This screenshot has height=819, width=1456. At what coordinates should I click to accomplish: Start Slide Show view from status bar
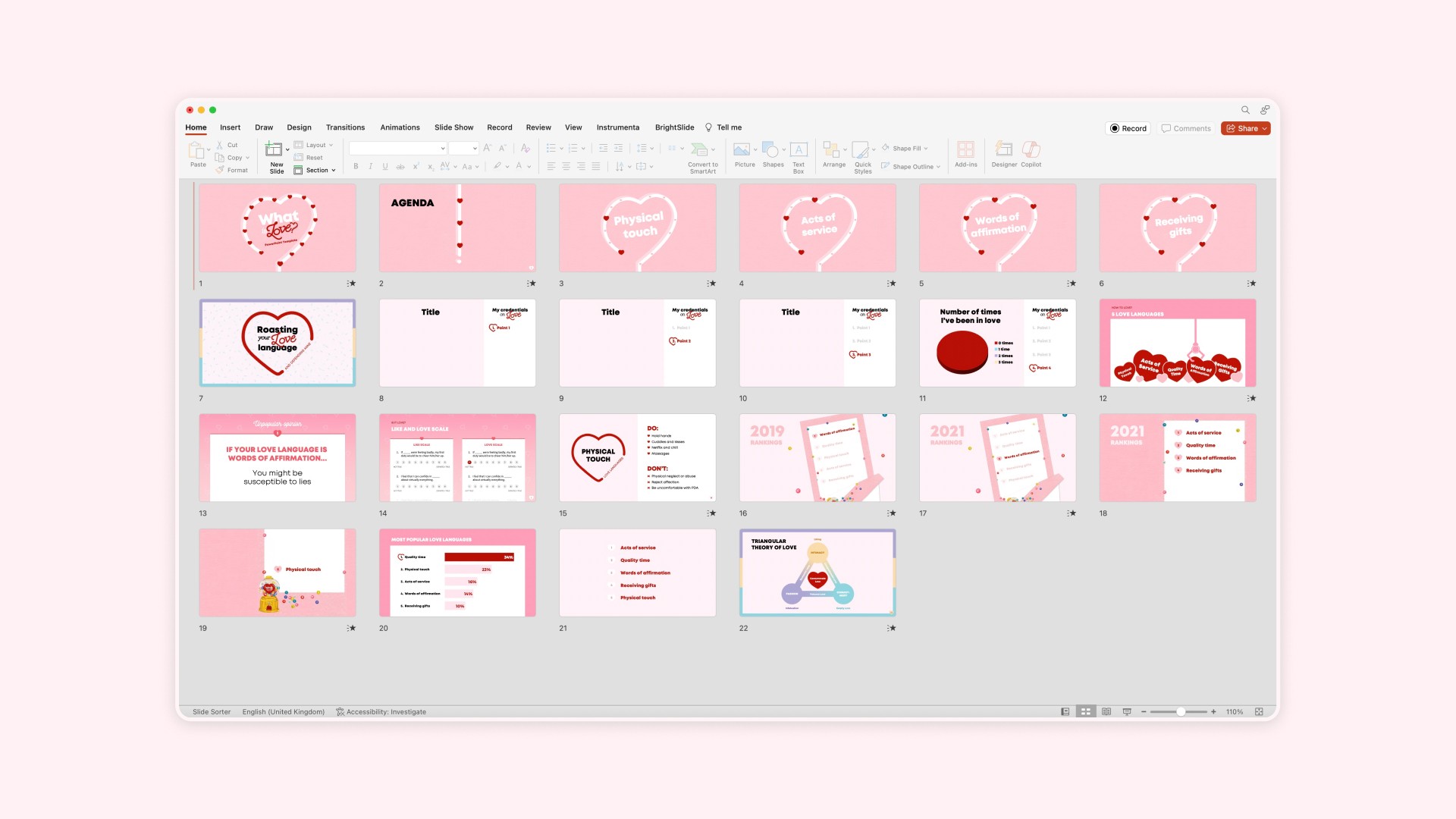[x=1127, y=712]
